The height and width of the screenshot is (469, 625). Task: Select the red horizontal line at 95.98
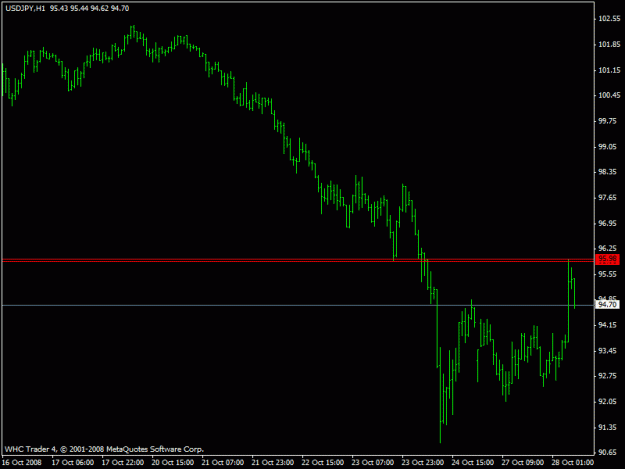pyautogui.click(x=298, y=260)
